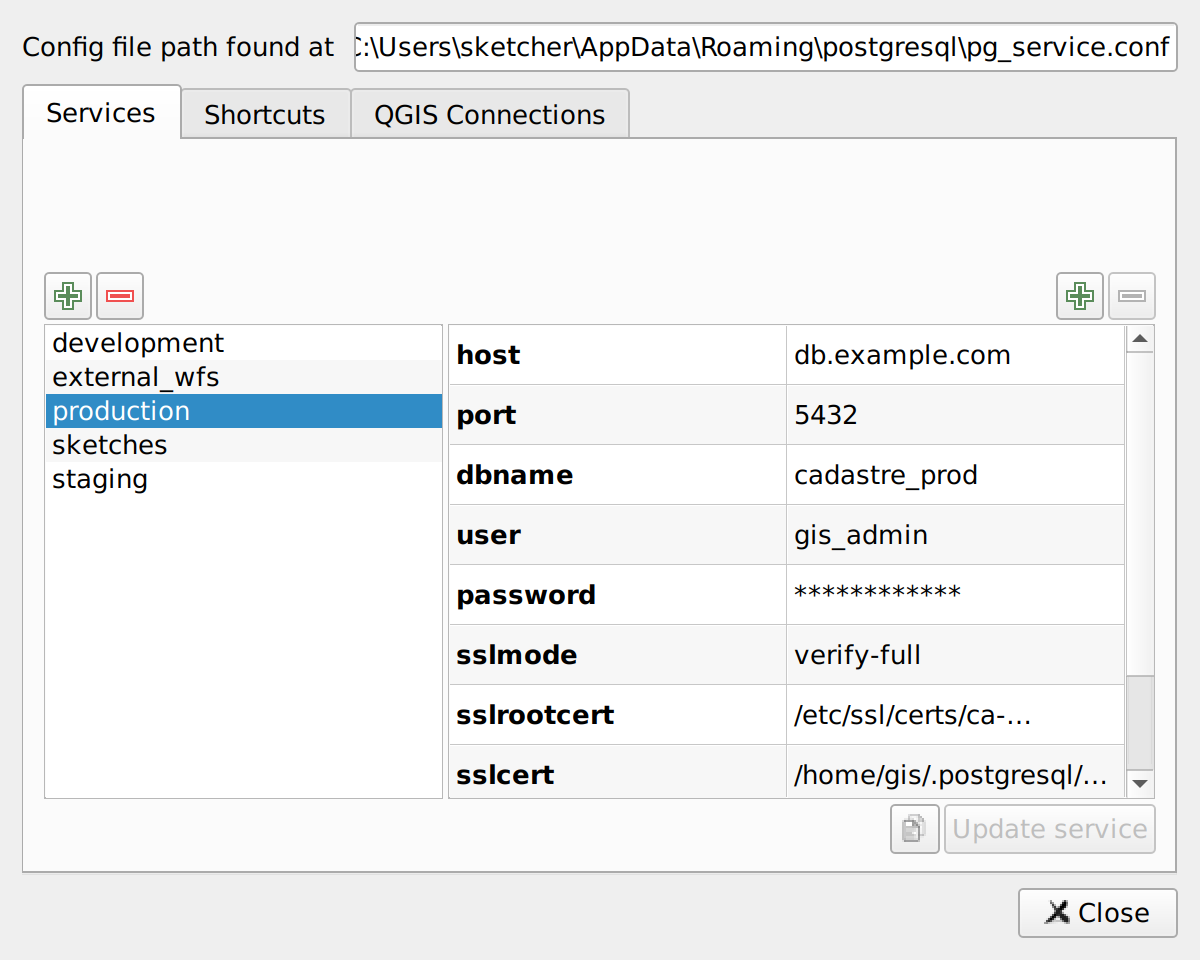Select the Services tab

pos(101,113)
